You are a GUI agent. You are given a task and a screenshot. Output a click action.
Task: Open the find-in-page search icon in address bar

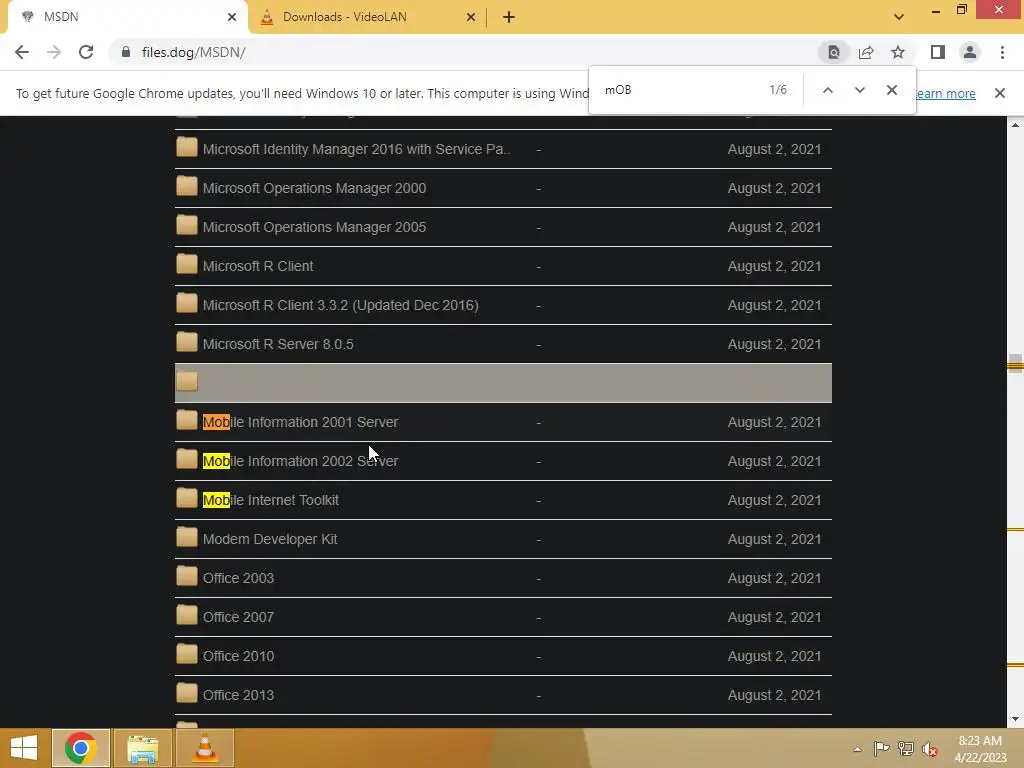[834, 52]
